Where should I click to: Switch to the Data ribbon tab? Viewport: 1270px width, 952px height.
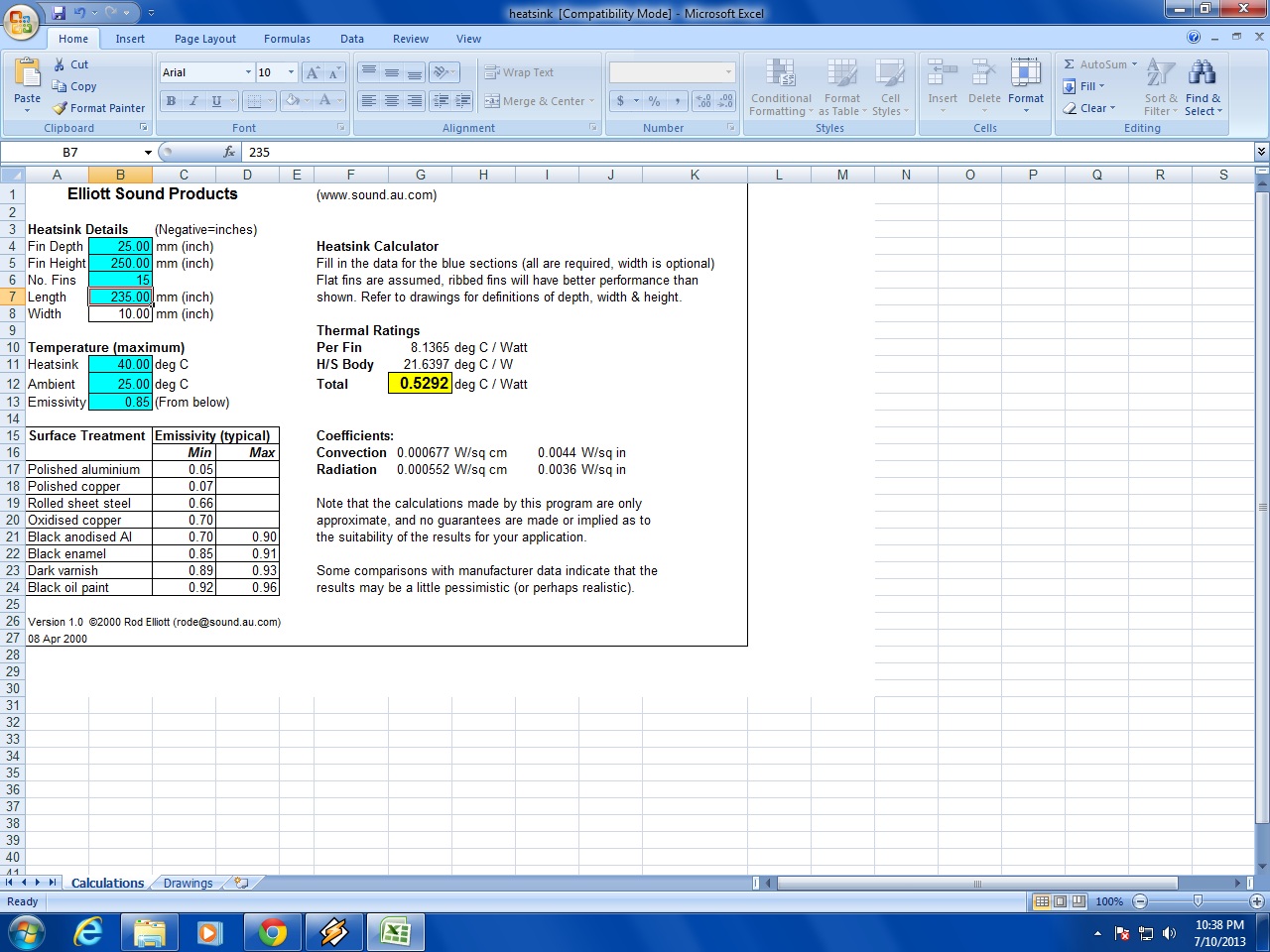pyautogui.click(x=352, y=39)
